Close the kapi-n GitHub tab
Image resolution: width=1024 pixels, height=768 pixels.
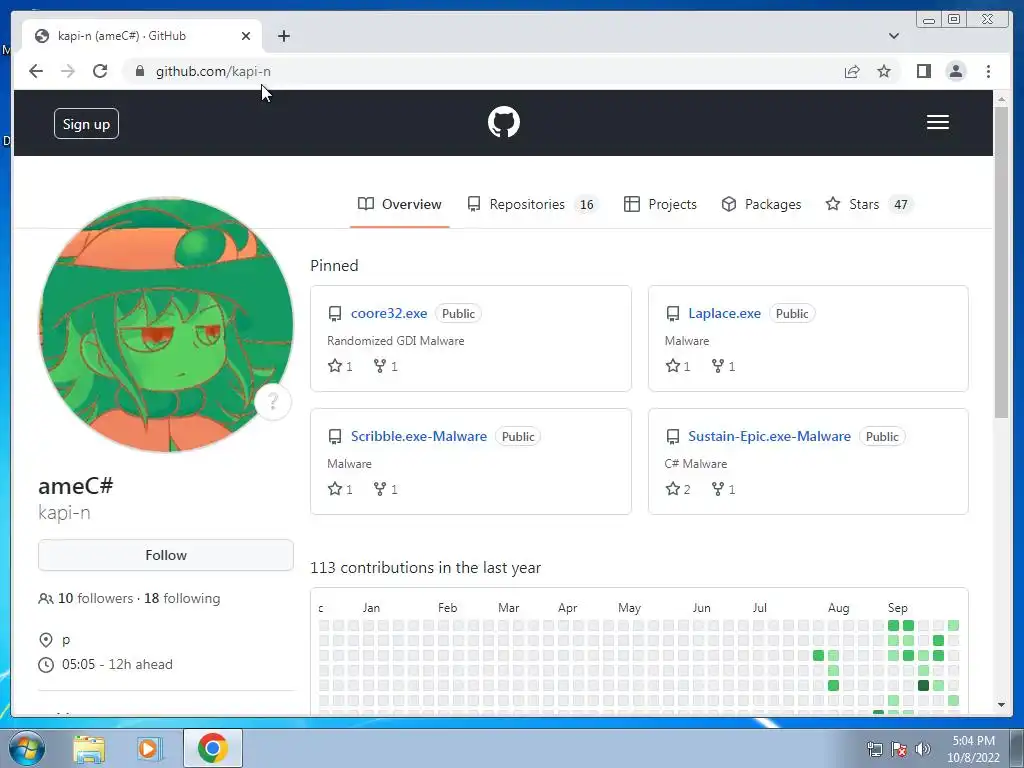tap(246, 36)
